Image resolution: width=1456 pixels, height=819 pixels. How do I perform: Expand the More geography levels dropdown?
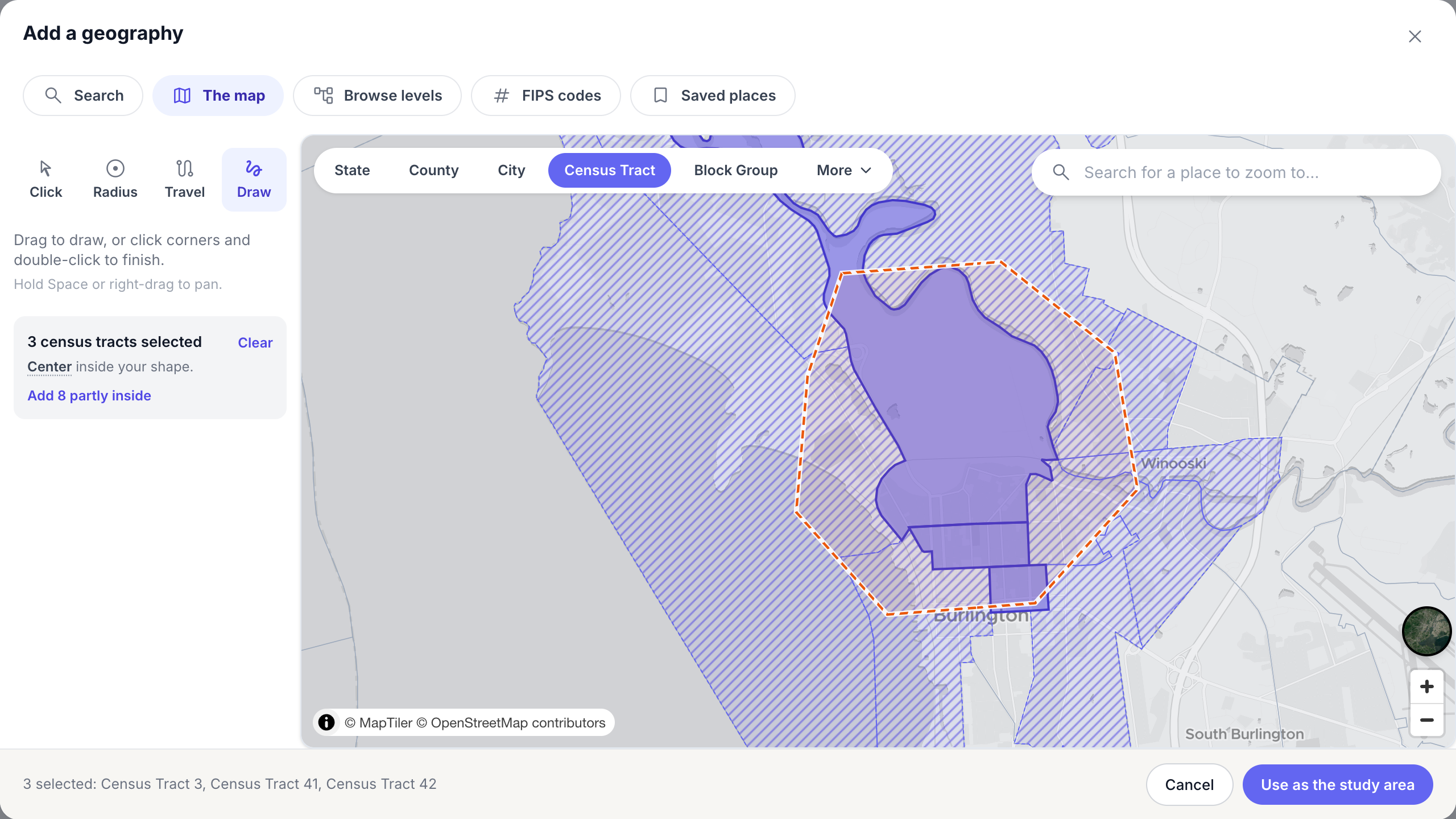click(844, 170)
